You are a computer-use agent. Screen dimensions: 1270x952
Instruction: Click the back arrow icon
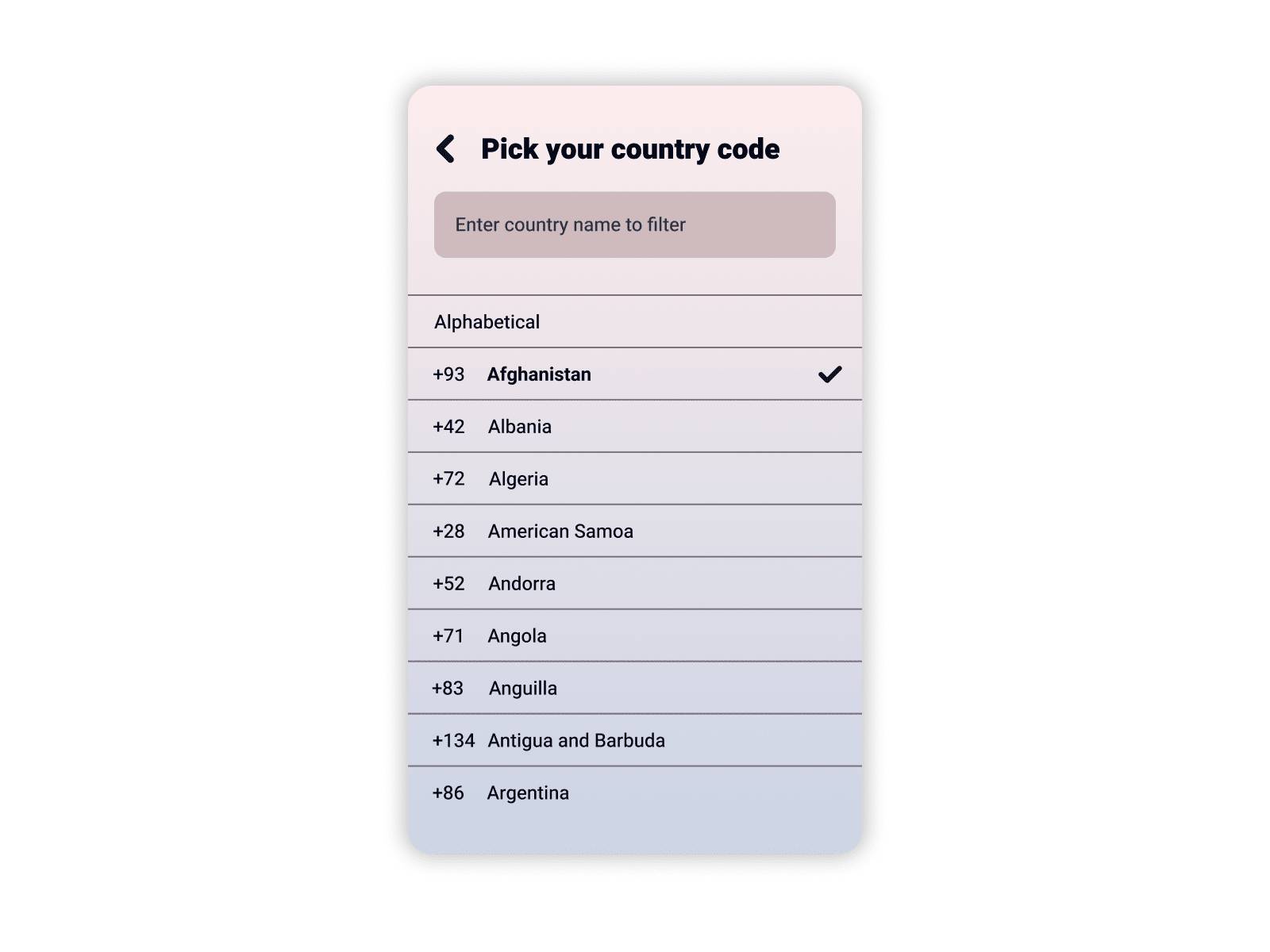[445, 148]
